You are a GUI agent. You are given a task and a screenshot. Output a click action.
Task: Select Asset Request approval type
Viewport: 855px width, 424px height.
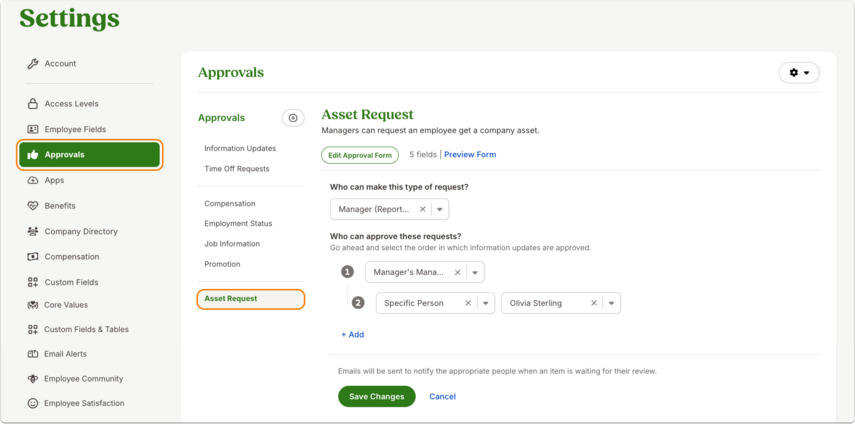[x=251, y=299]
